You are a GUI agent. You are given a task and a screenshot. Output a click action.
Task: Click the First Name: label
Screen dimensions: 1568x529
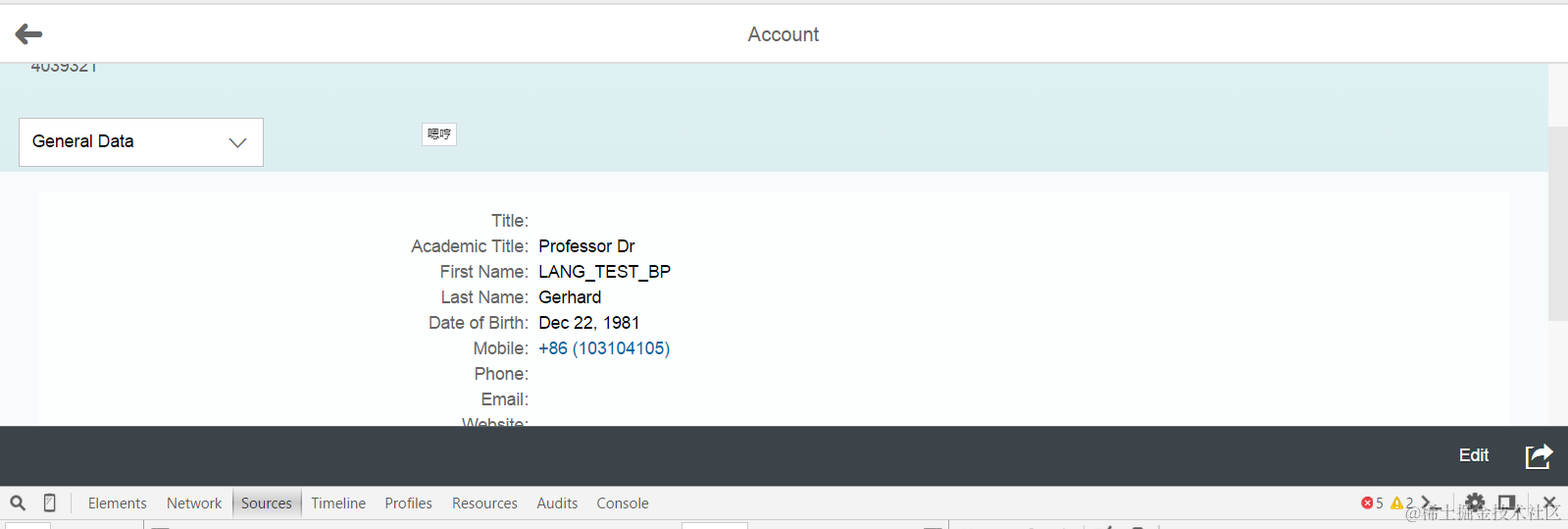pyautogui.click(x=484, y=272)
